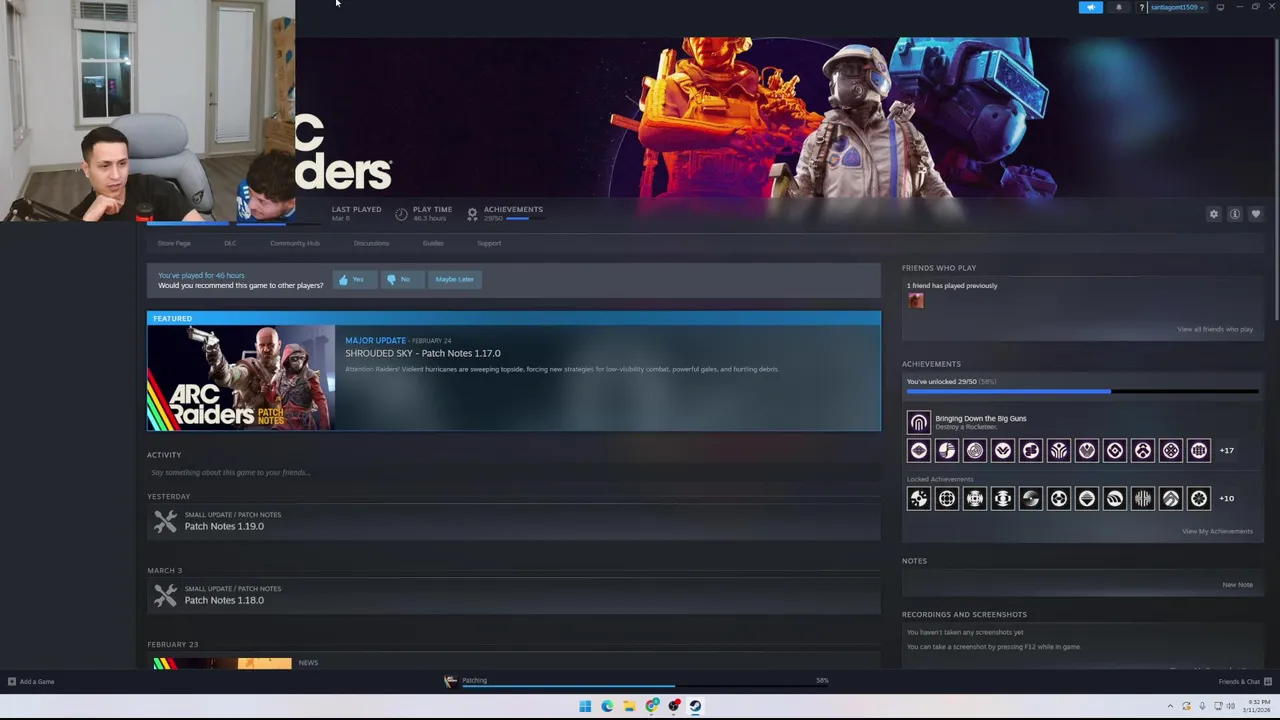Switch to Big Picture mode monitor icon
The image size is (1280, 720).
point(1220,8)
